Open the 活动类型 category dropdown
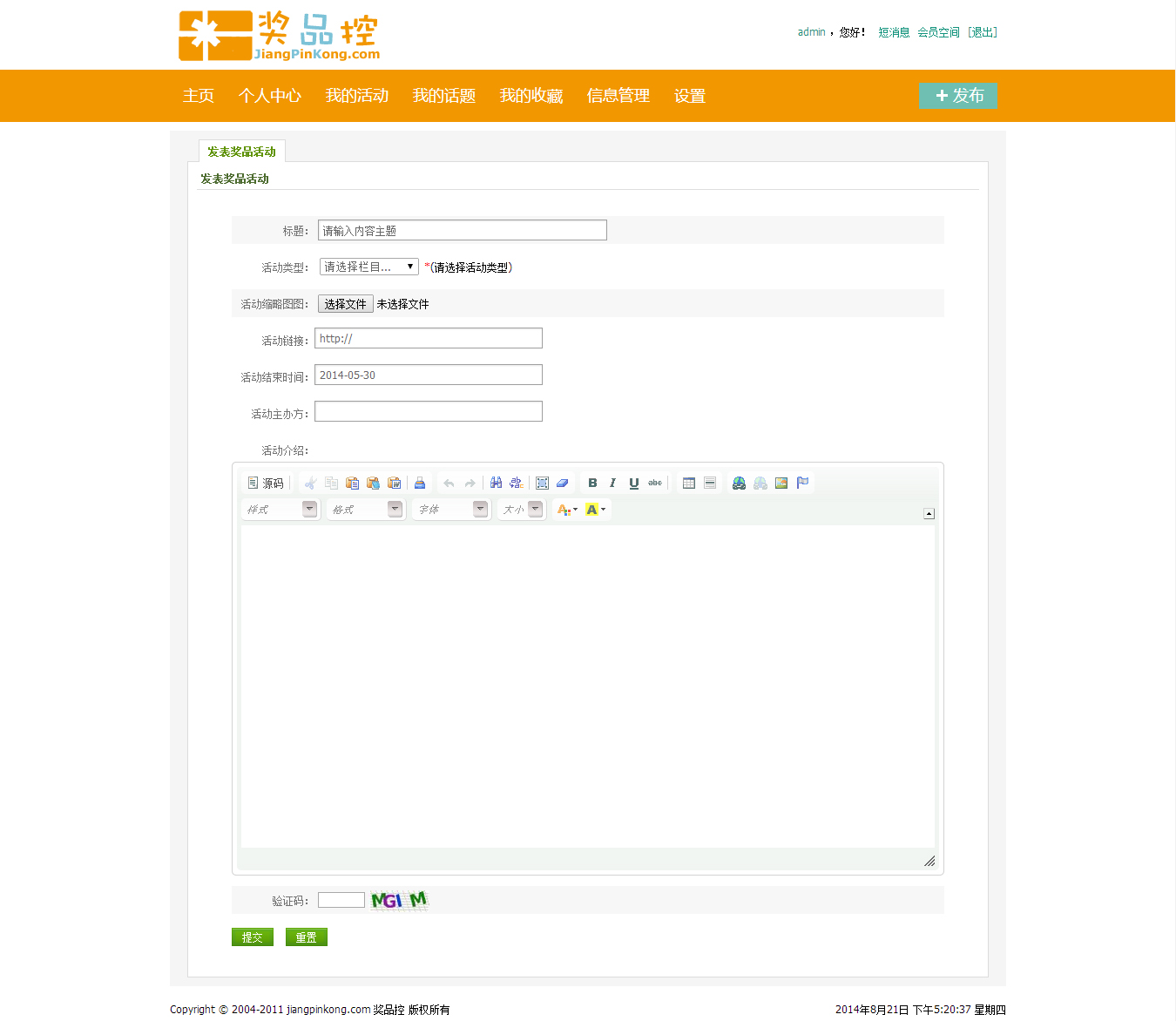The width and height of the screenshot is (1176, 1028). click(368, 267)
